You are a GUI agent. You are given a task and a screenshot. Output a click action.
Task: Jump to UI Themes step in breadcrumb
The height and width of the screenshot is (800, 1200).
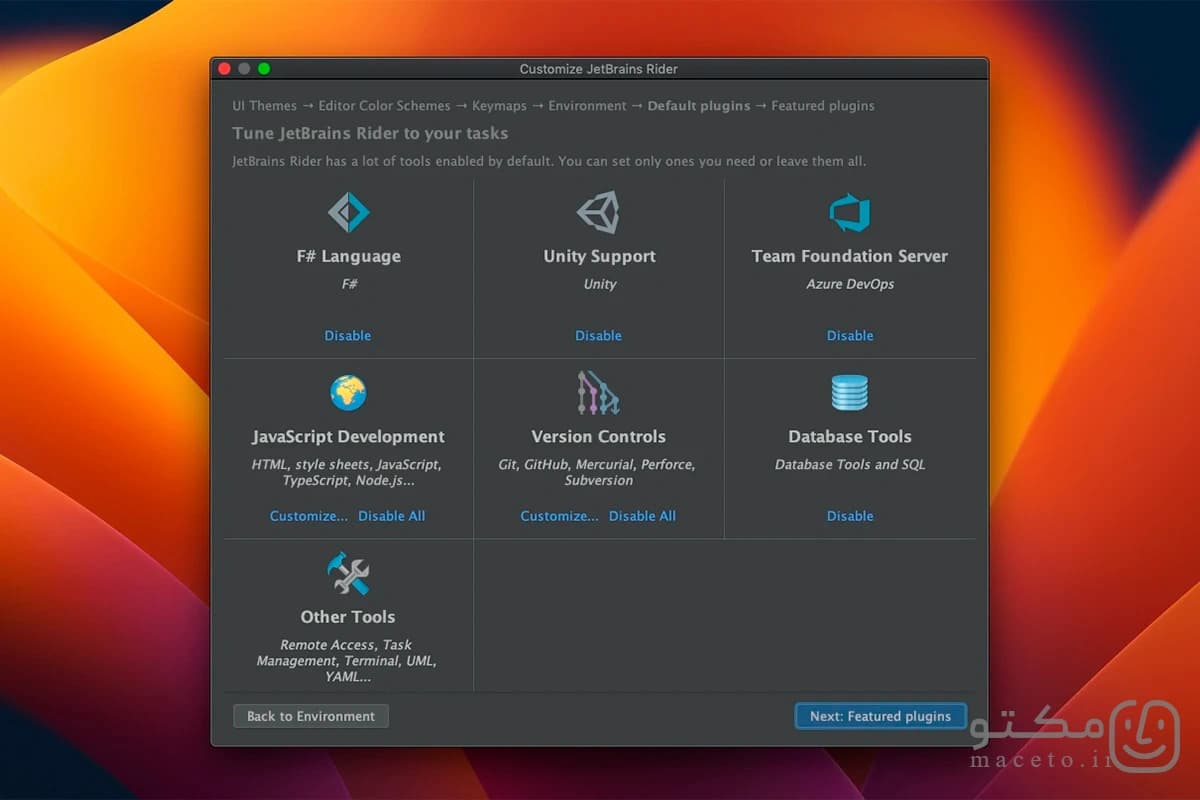coord(265,106)
